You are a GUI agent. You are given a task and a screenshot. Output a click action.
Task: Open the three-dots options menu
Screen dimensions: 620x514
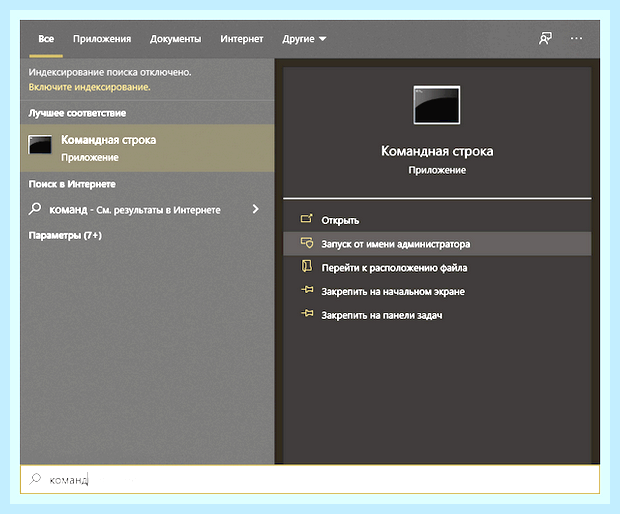576,38
